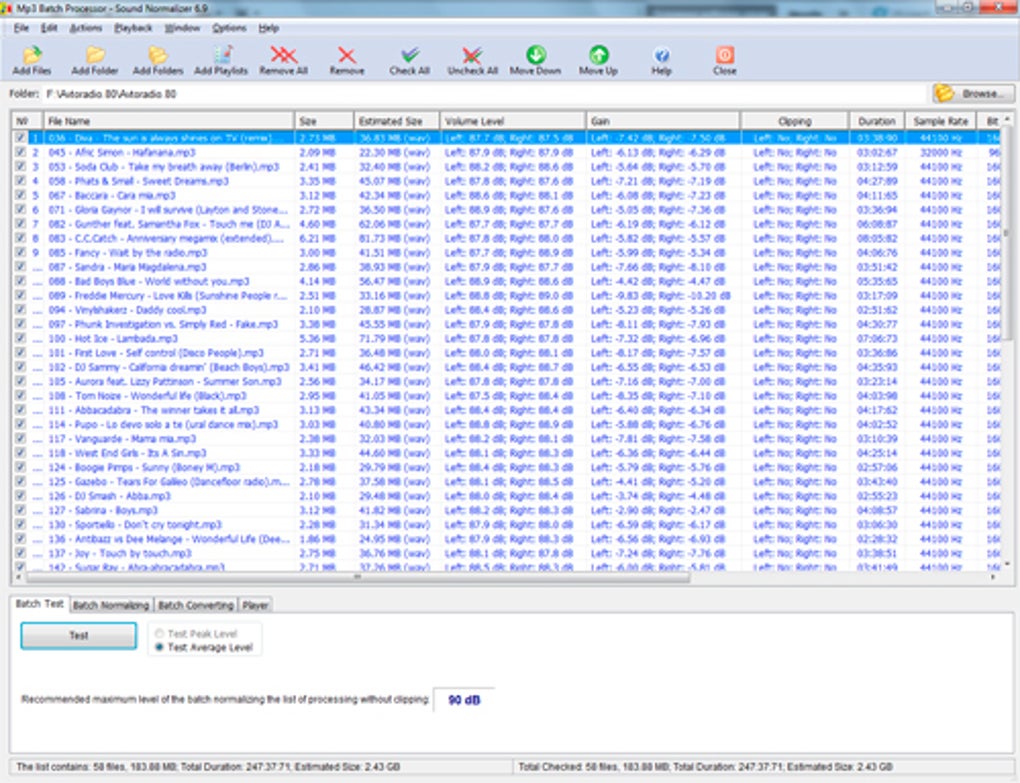Uncheck the checkbox for row 1
Image resolution: width=1020 pixels, height=783 pixels.
pos(20,138)
